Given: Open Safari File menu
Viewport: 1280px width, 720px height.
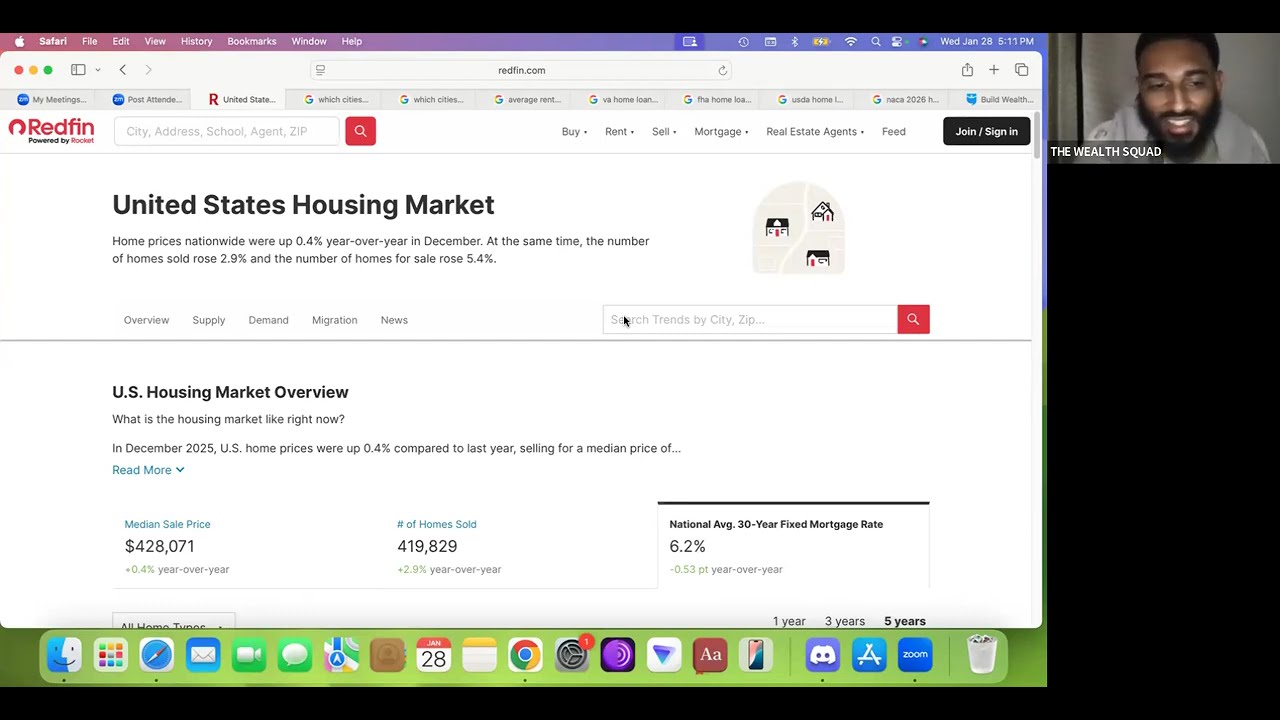Looking at the screenshot, I should coord(89,42).
